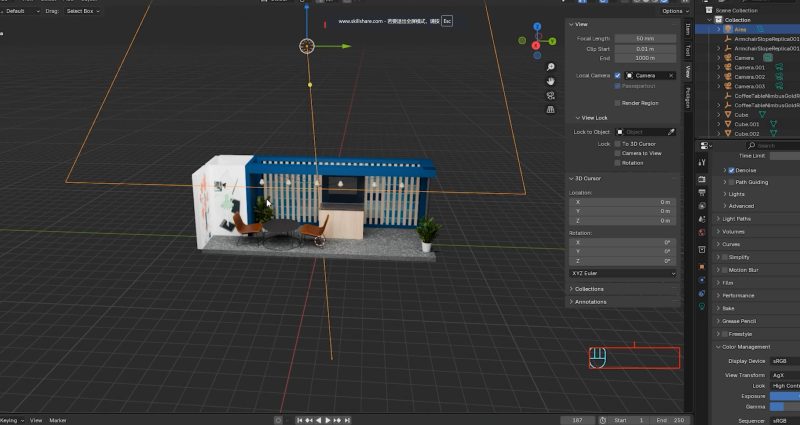Open the View Transform AgX dropdown
The height and width of the screenshot is (425, 800).
point(785,375)
